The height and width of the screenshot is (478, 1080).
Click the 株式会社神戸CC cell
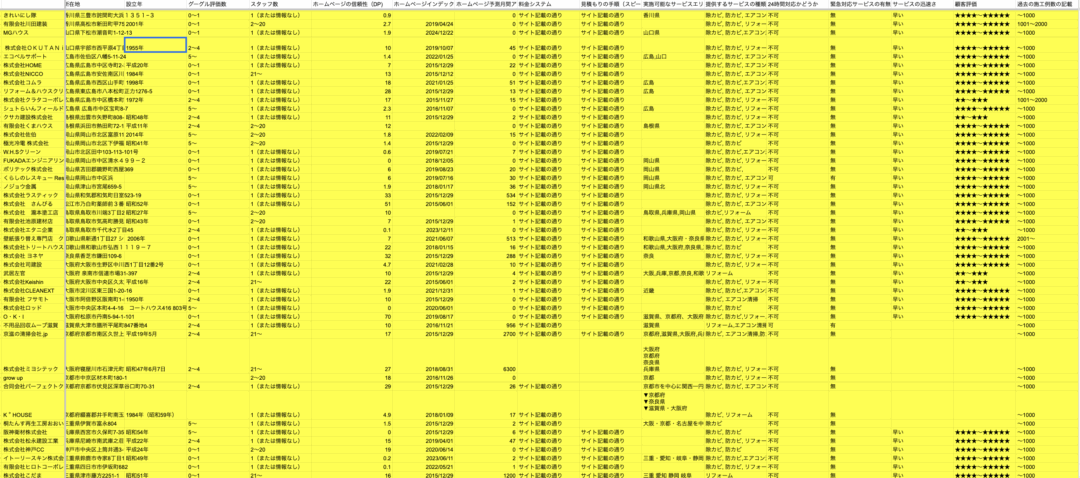point(32,449)
